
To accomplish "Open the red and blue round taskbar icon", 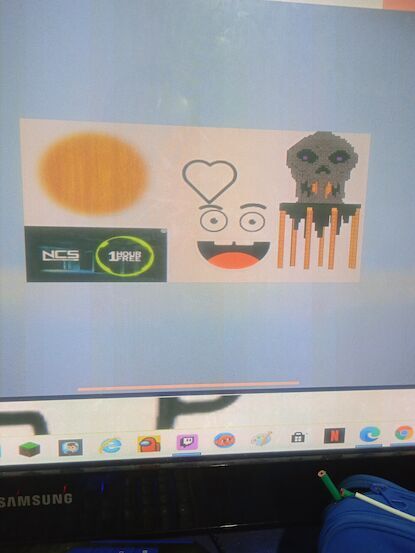I will (225, 440).
